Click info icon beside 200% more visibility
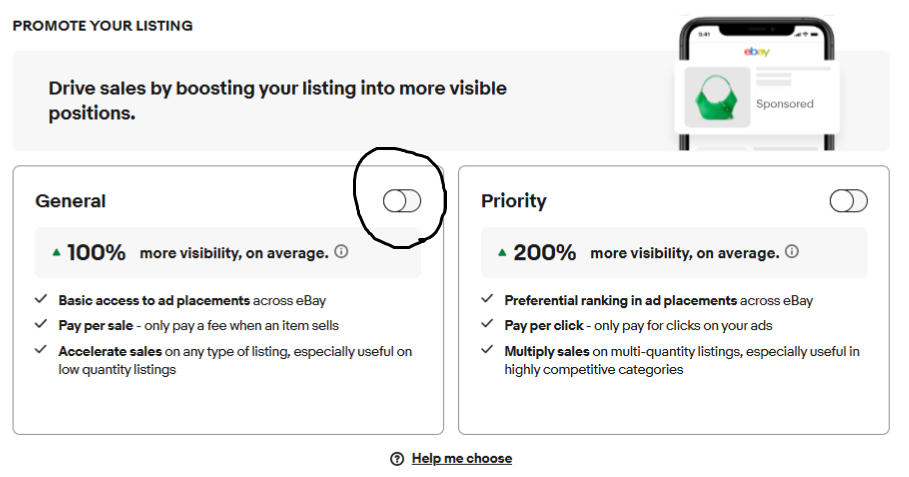 click(792, 252)
